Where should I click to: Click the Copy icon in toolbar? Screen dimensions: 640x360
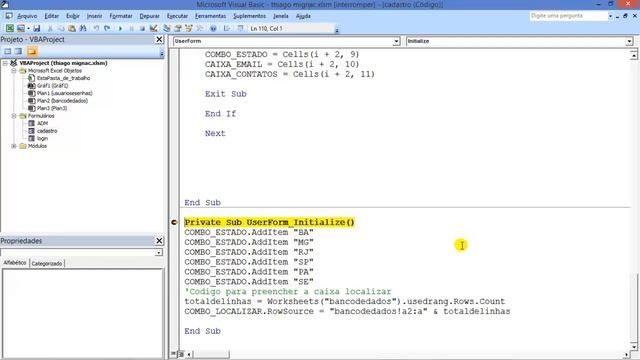pyautogui.click(x=60, y=29)
